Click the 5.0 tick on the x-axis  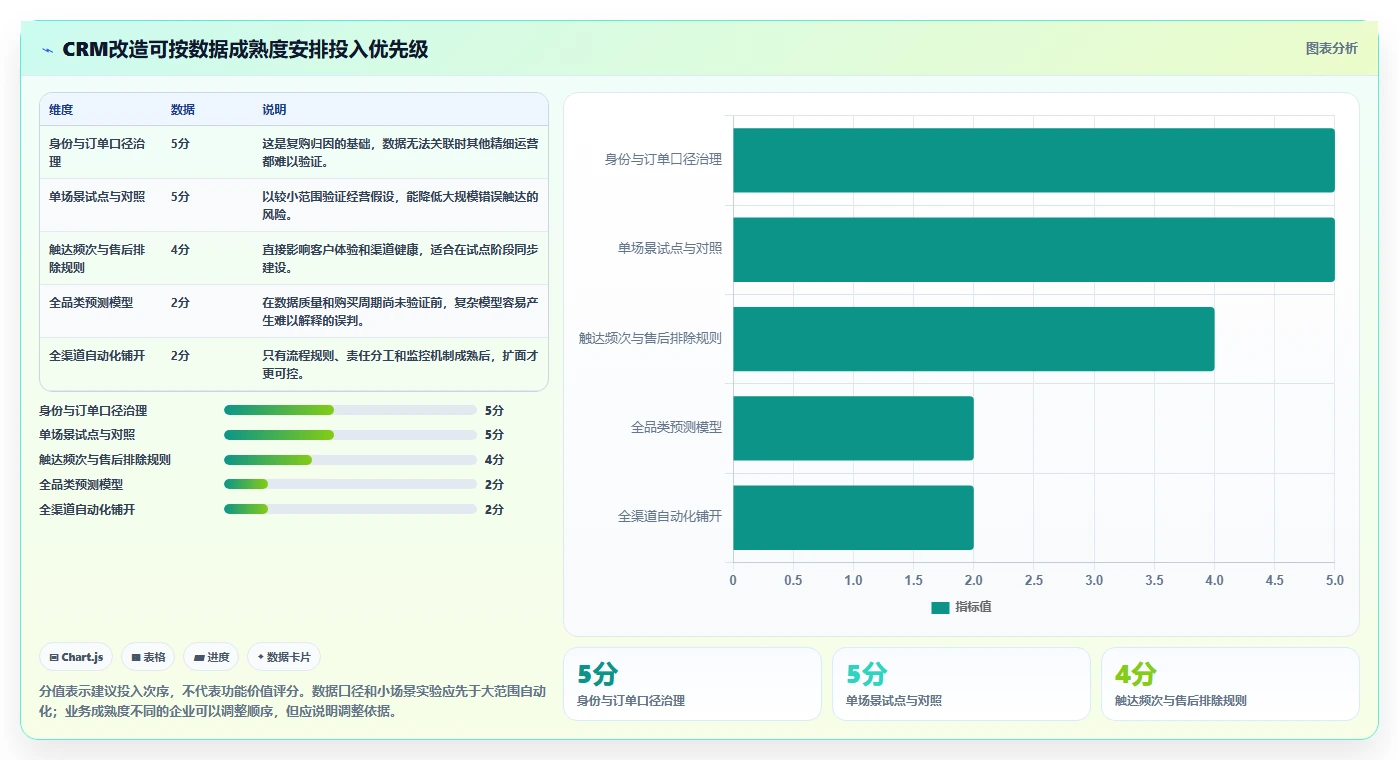(1334, 581)
